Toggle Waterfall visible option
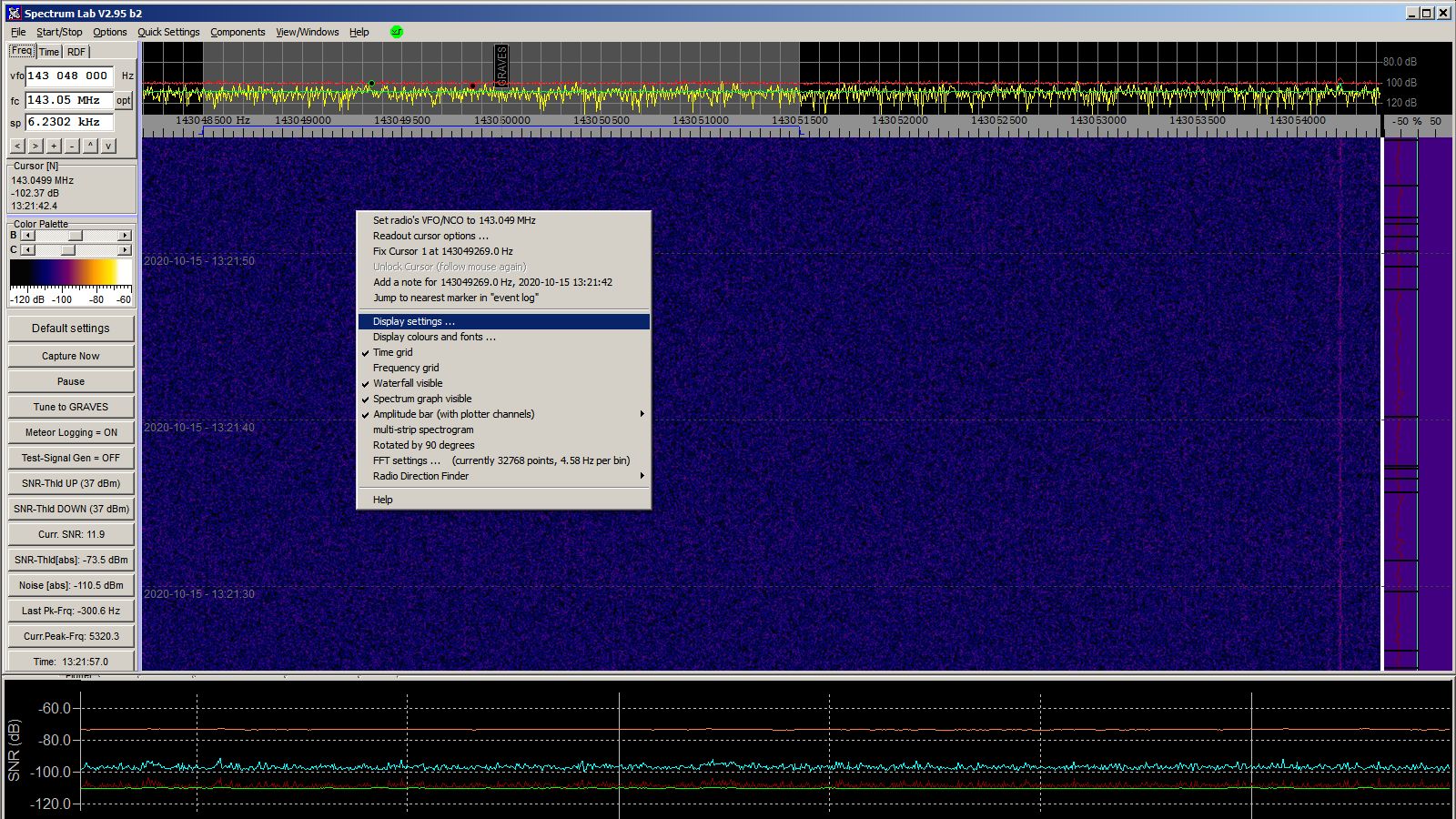 coord(504,383)
